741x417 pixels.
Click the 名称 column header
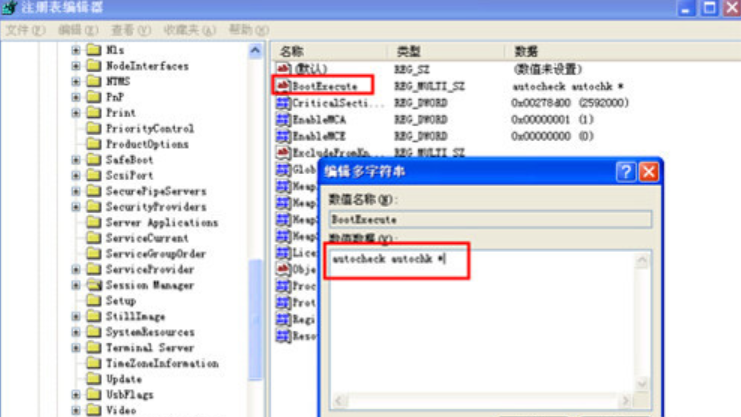[x=292, y=50]
